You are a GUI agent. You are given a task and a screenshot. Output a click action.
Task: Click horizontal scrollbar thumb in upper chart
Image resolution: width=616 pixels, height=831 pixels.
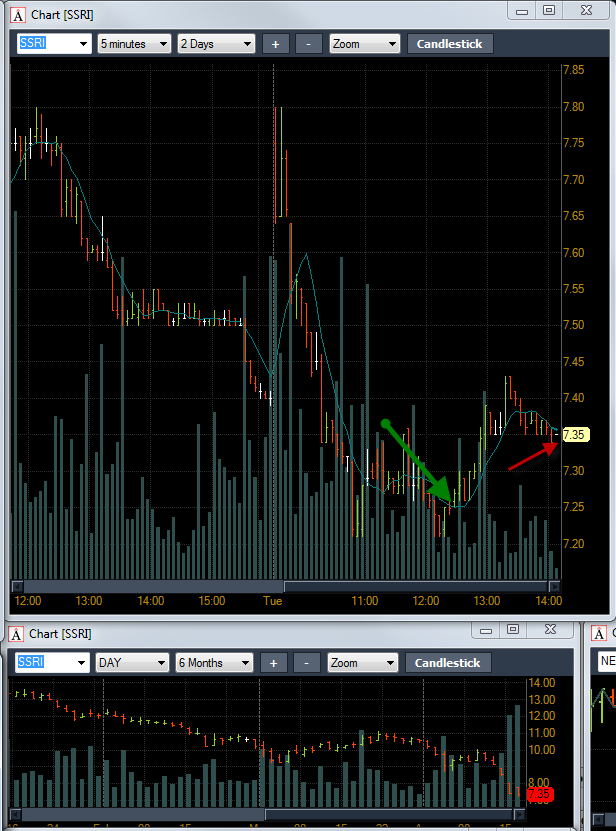[416, 586]
